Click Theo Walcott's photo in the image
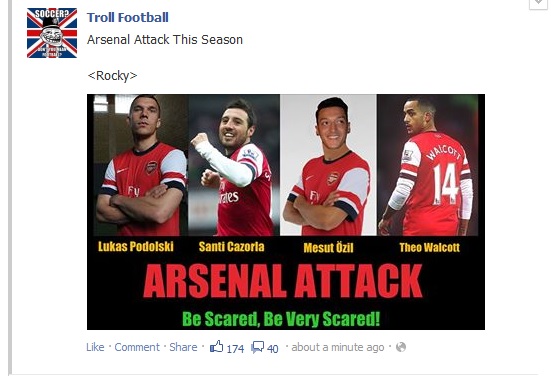 click(x=428, y=165)
